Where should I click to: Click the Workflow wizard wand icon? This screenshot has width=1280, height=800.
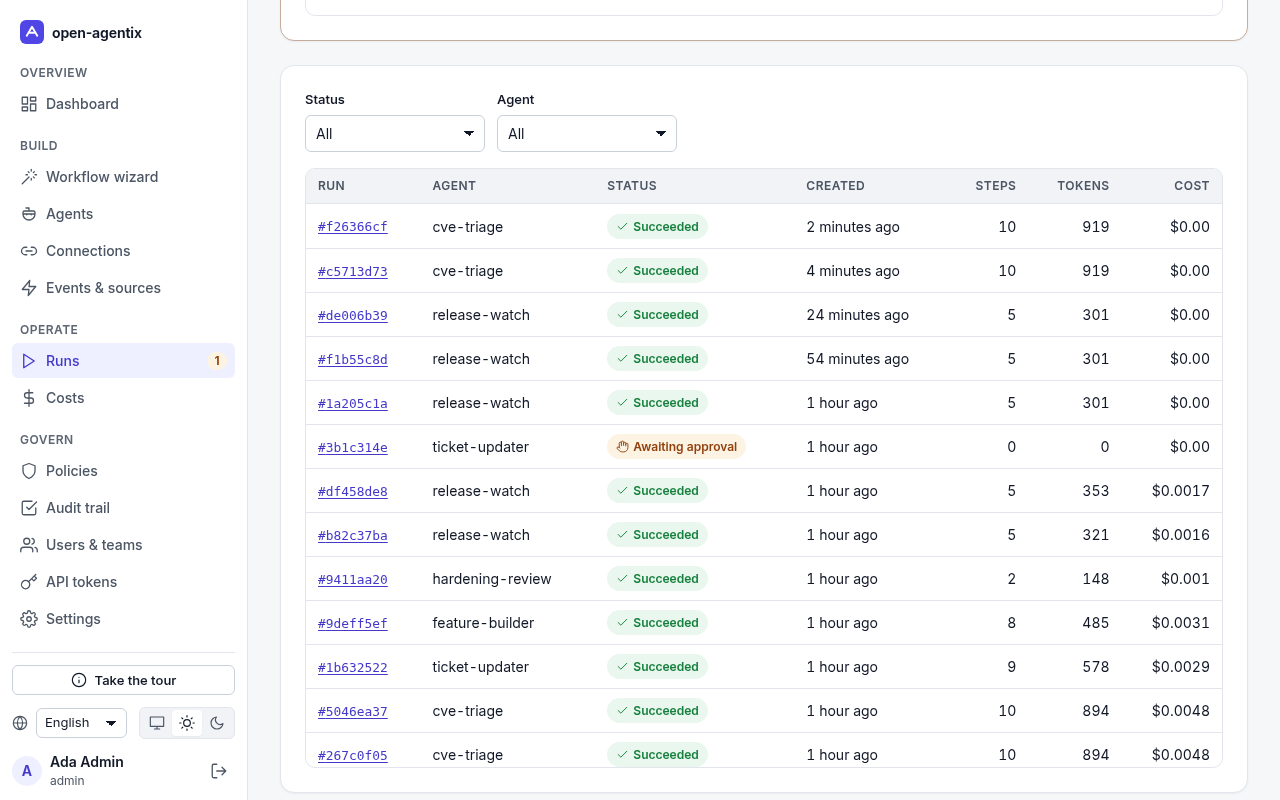29,177
